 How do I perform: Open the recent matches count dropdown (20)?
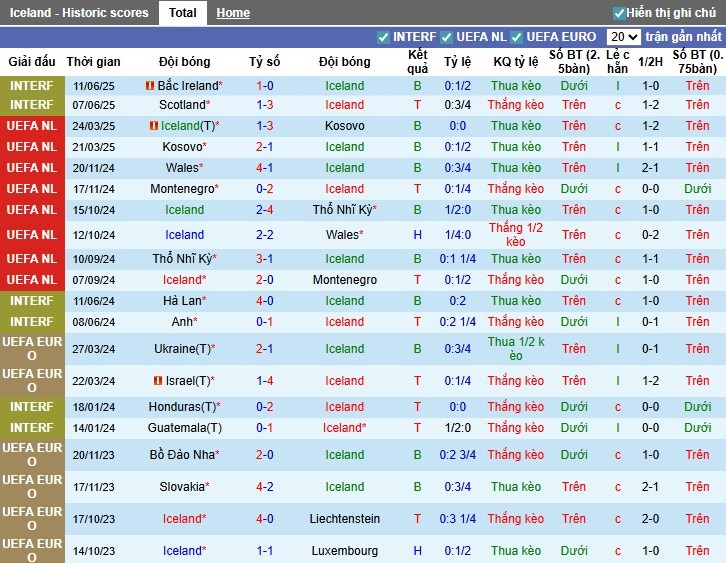(x=623, y=37)
